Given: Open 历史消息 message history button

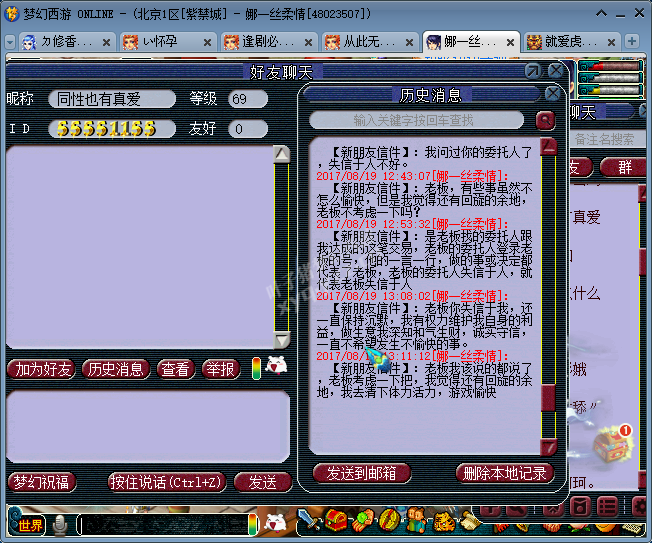Looking at the screenshot, I should click(116, 370).
